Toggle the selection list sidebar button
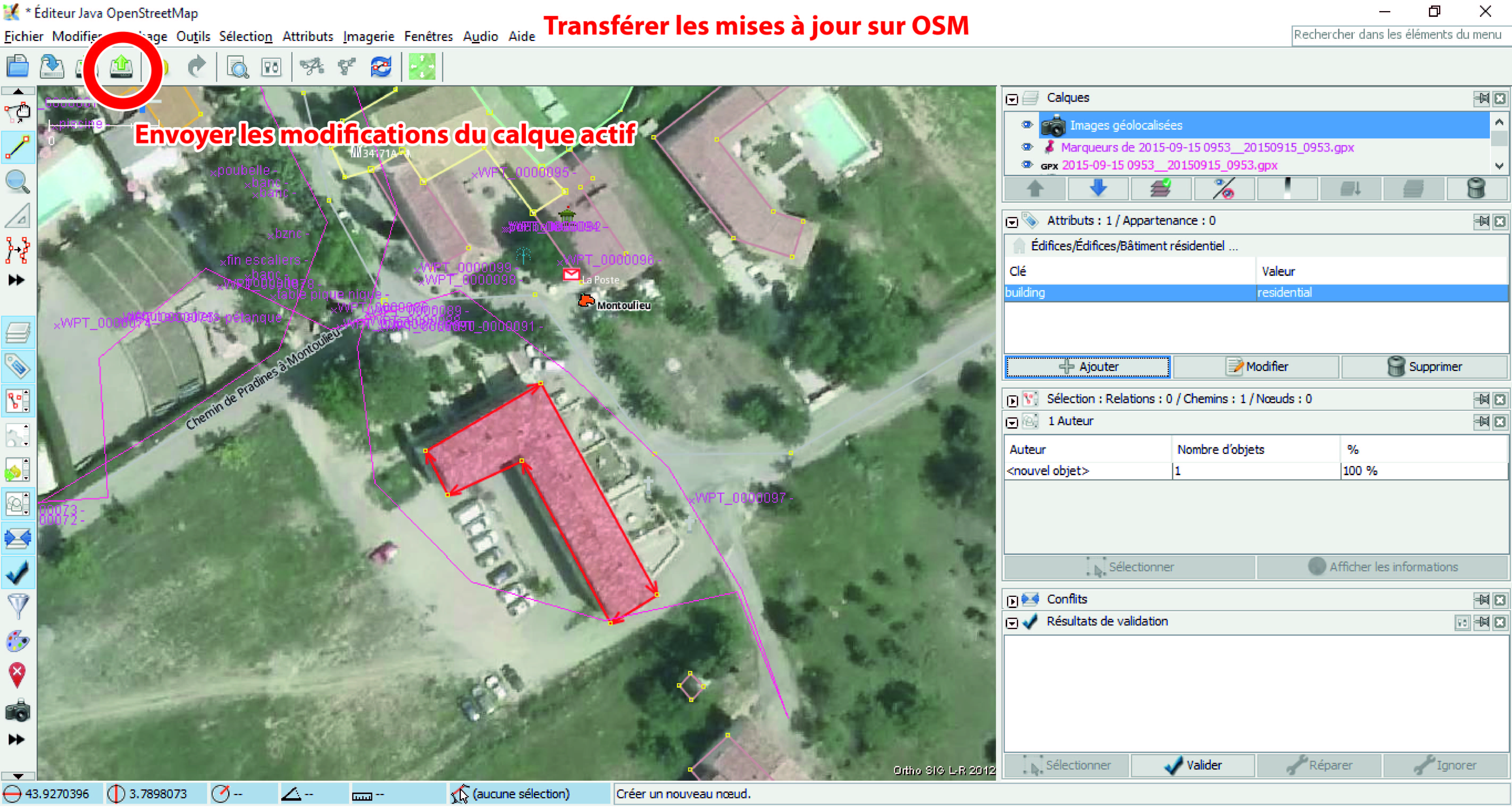This screenshot has width=1512, height=807. [x=18, y=402]
